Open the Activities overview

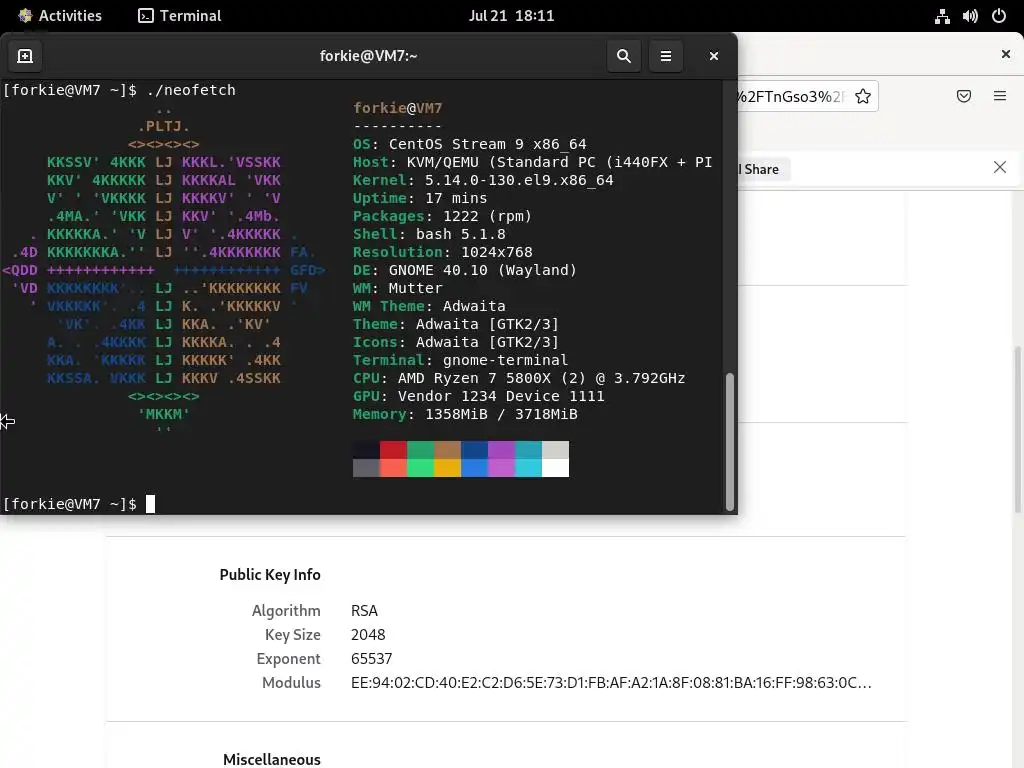coord(60,16)
